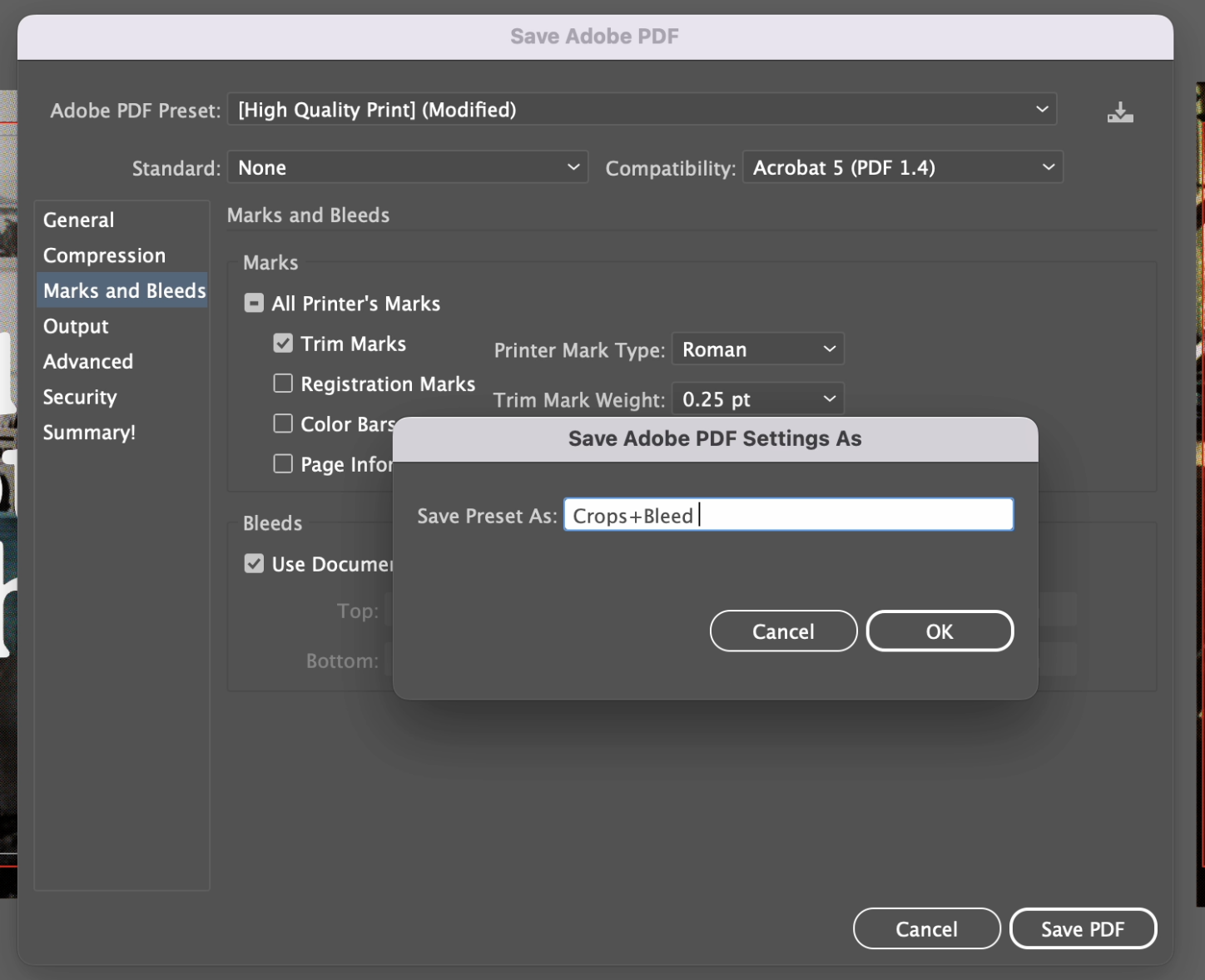Viewport: 1205px width, 980px height.
Task: Toggle Use Document Bleed Settings checkbox
Action: point(254,564)
